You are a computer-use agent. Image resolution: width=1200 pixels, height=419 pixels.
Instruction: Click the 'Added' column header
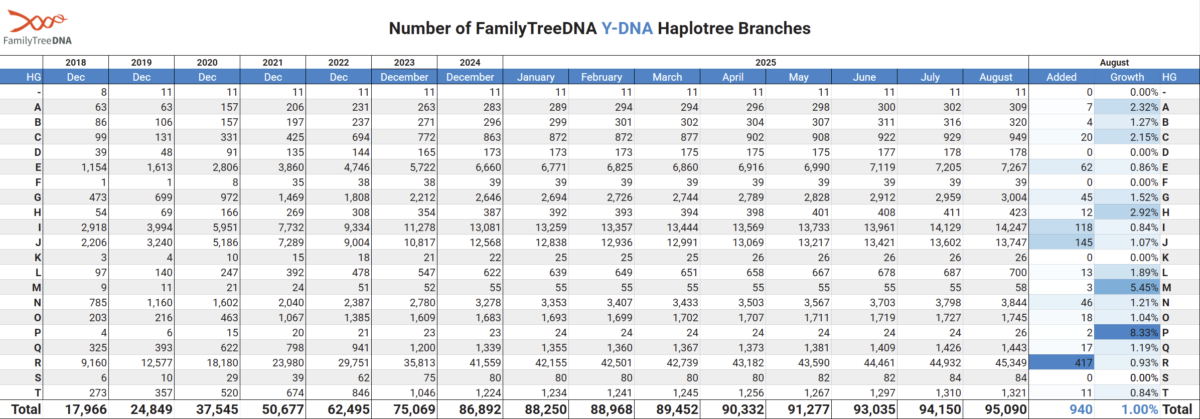pyautogui.click(x=1061, y=77)
